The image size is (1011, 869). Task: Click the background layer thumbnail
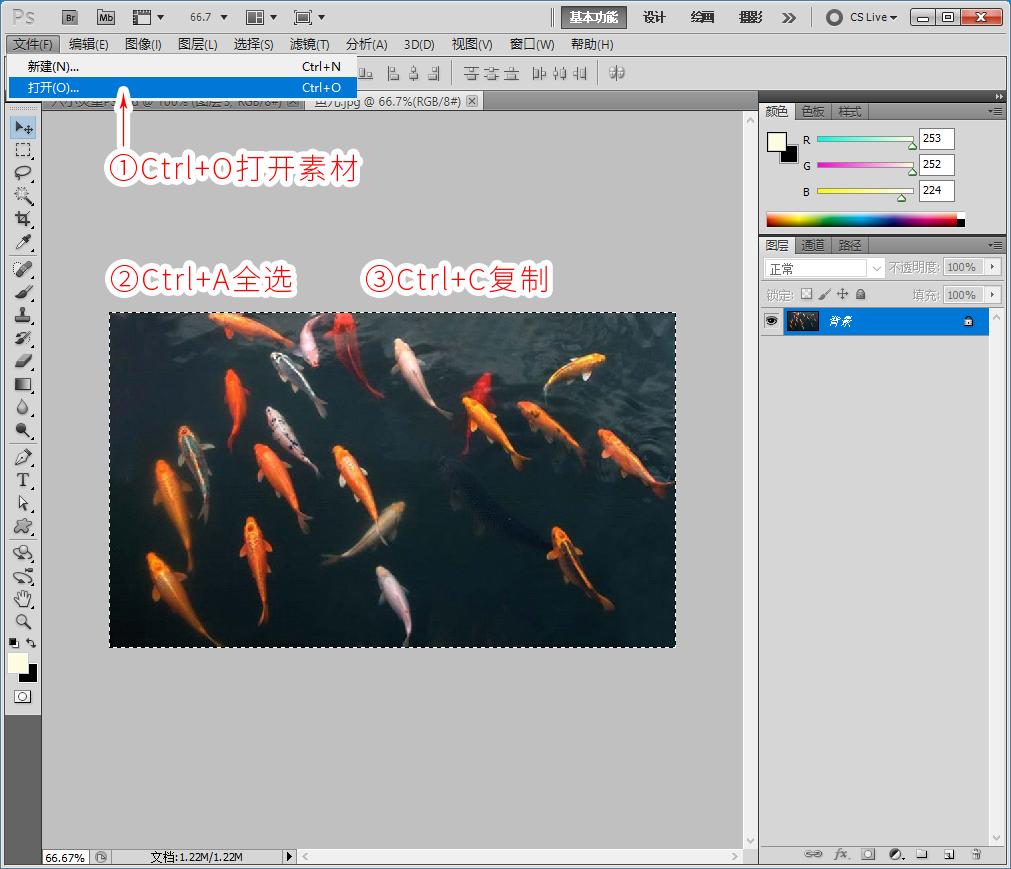pos(803,321)
